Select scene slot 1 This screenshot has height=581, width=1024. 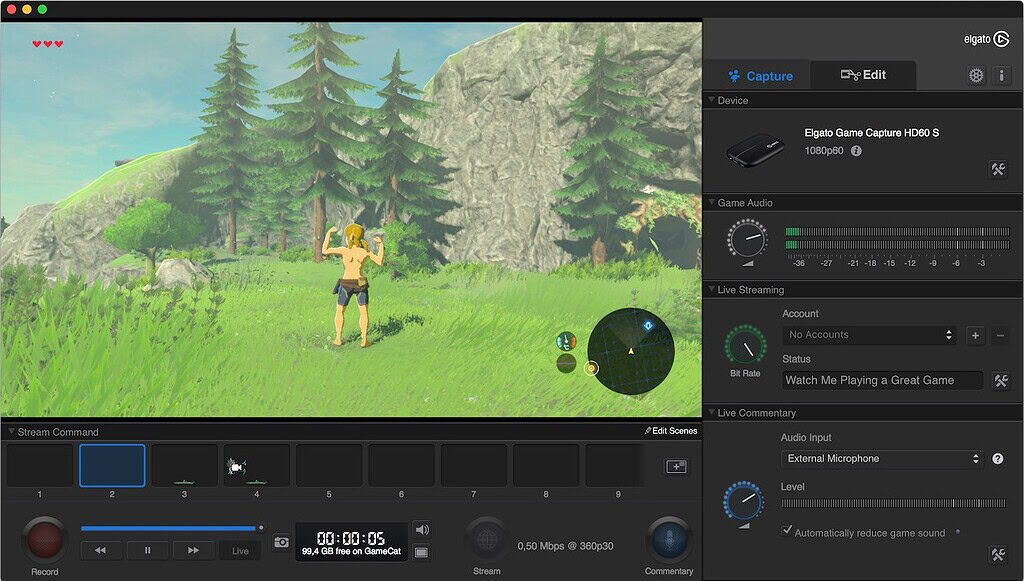pyautogui.click(x=40, y=465)
